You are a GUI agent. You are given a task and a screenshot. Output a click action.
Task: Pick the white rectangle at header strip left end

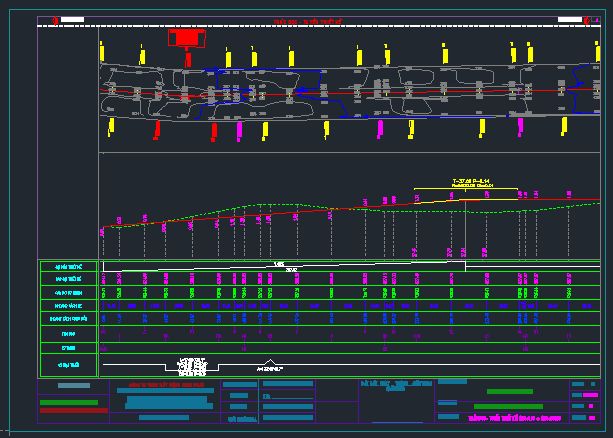point(72,20)
